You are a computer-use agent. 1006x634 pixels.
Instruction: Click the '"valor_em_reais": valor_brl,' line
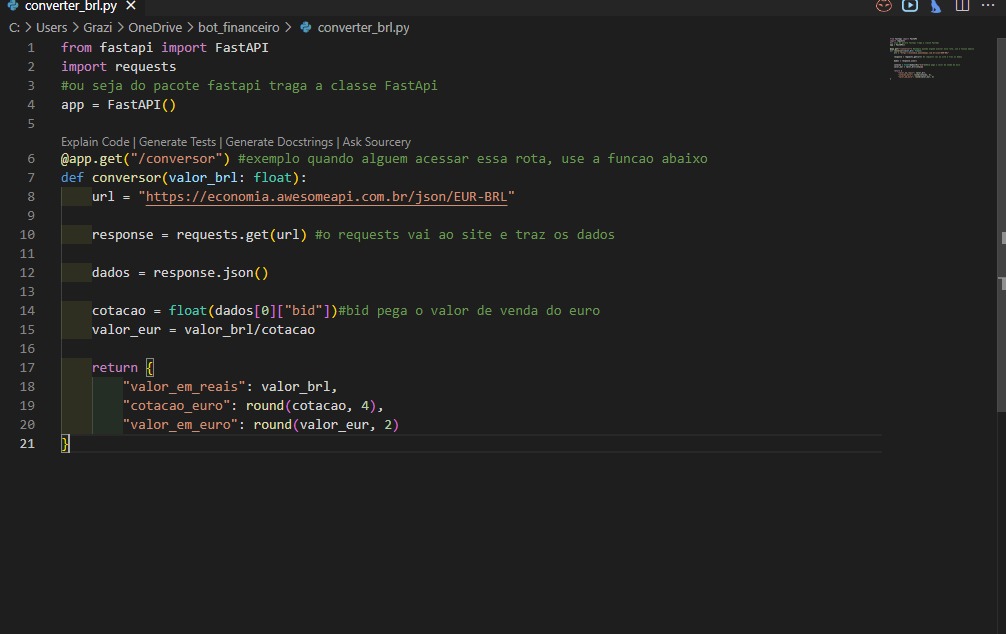pos(230,387)
